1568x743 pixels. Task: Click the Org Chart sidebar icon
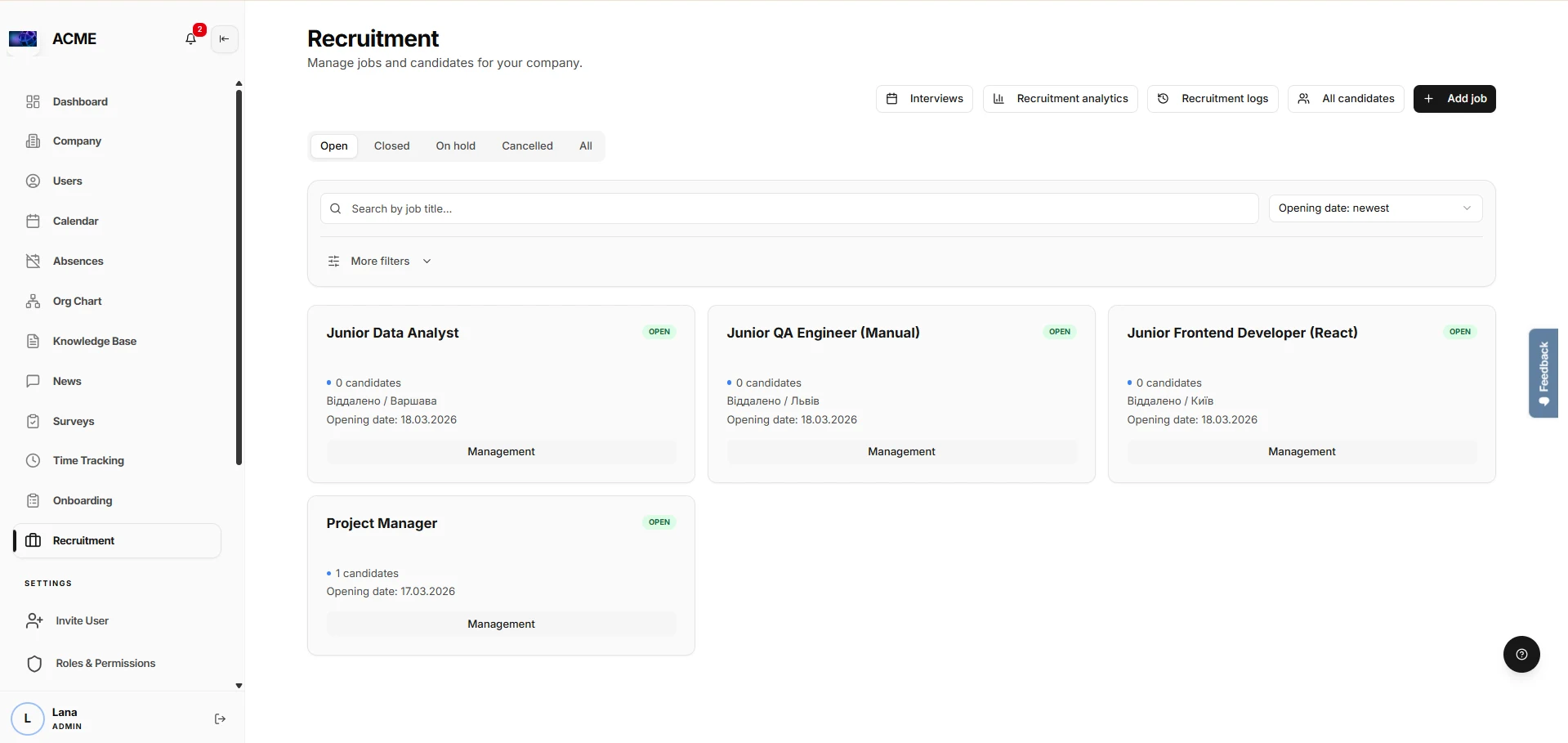coord(33,301)
